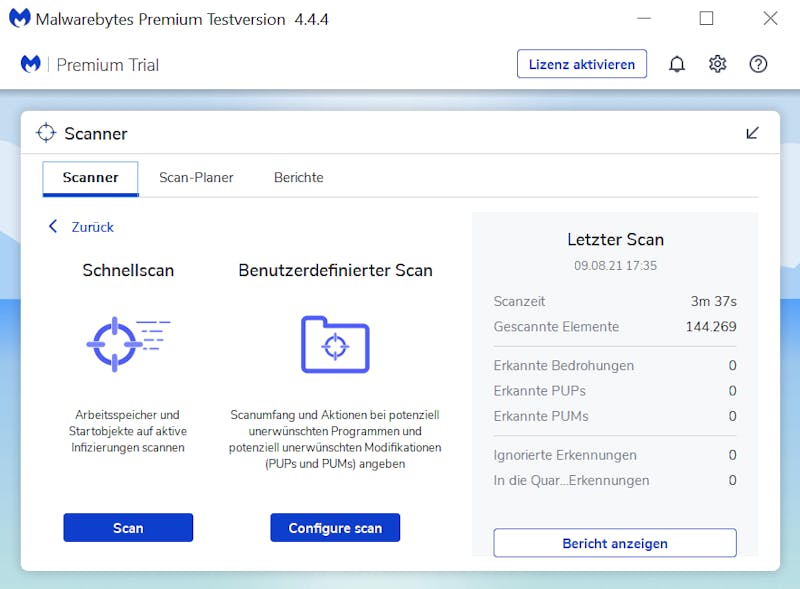Close the Malwarebytes window
Screen dimensions: 800x589
tap(770, 18)
